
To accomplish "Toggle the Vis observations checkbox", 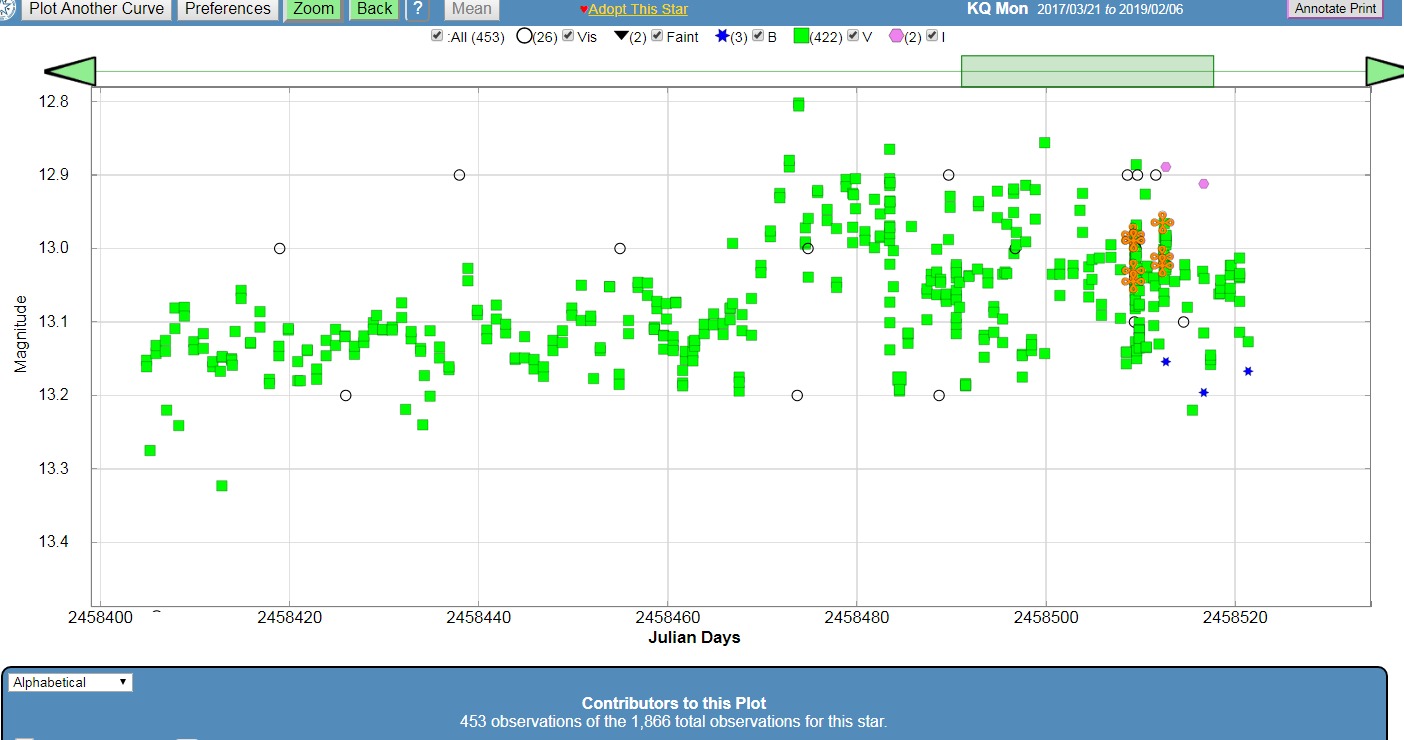I will (568, 36).
